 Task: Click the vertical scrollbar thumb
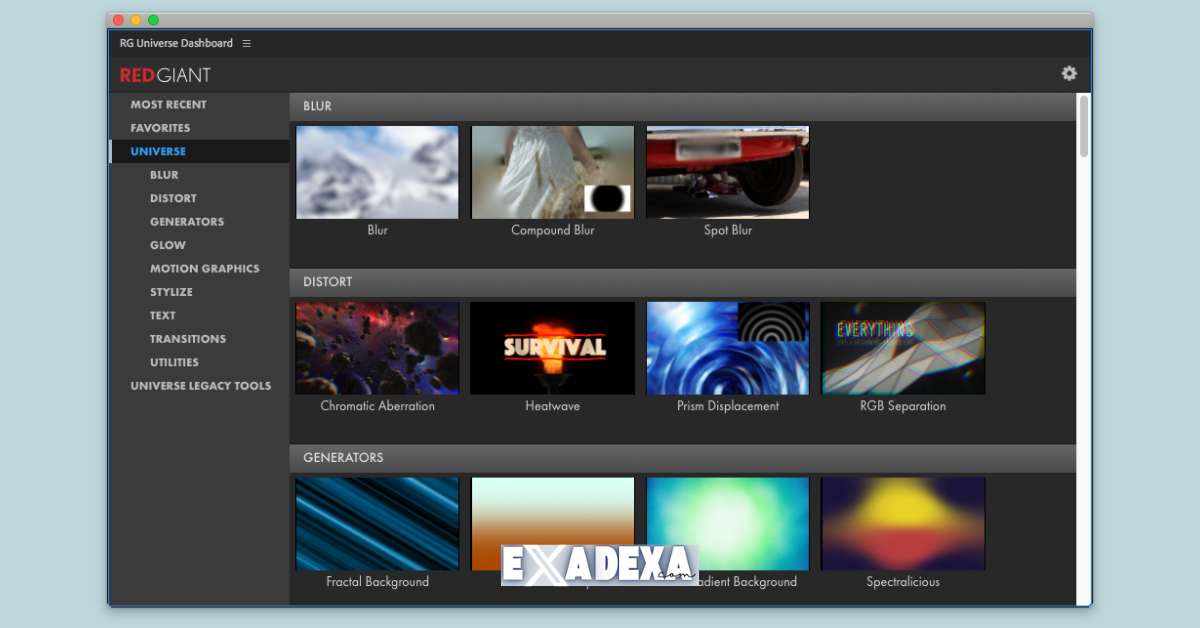[1083, 126]
